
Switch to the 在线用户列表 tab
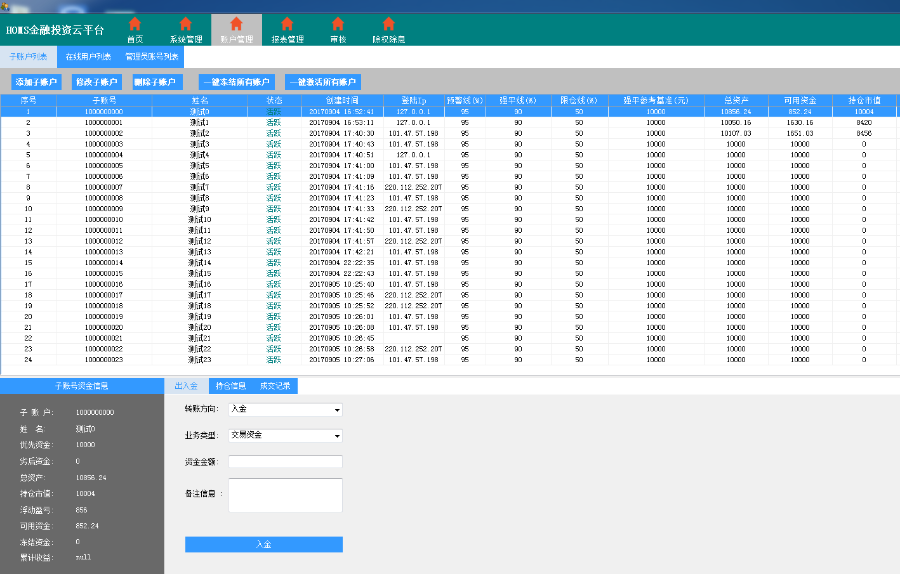coord(88,56)
